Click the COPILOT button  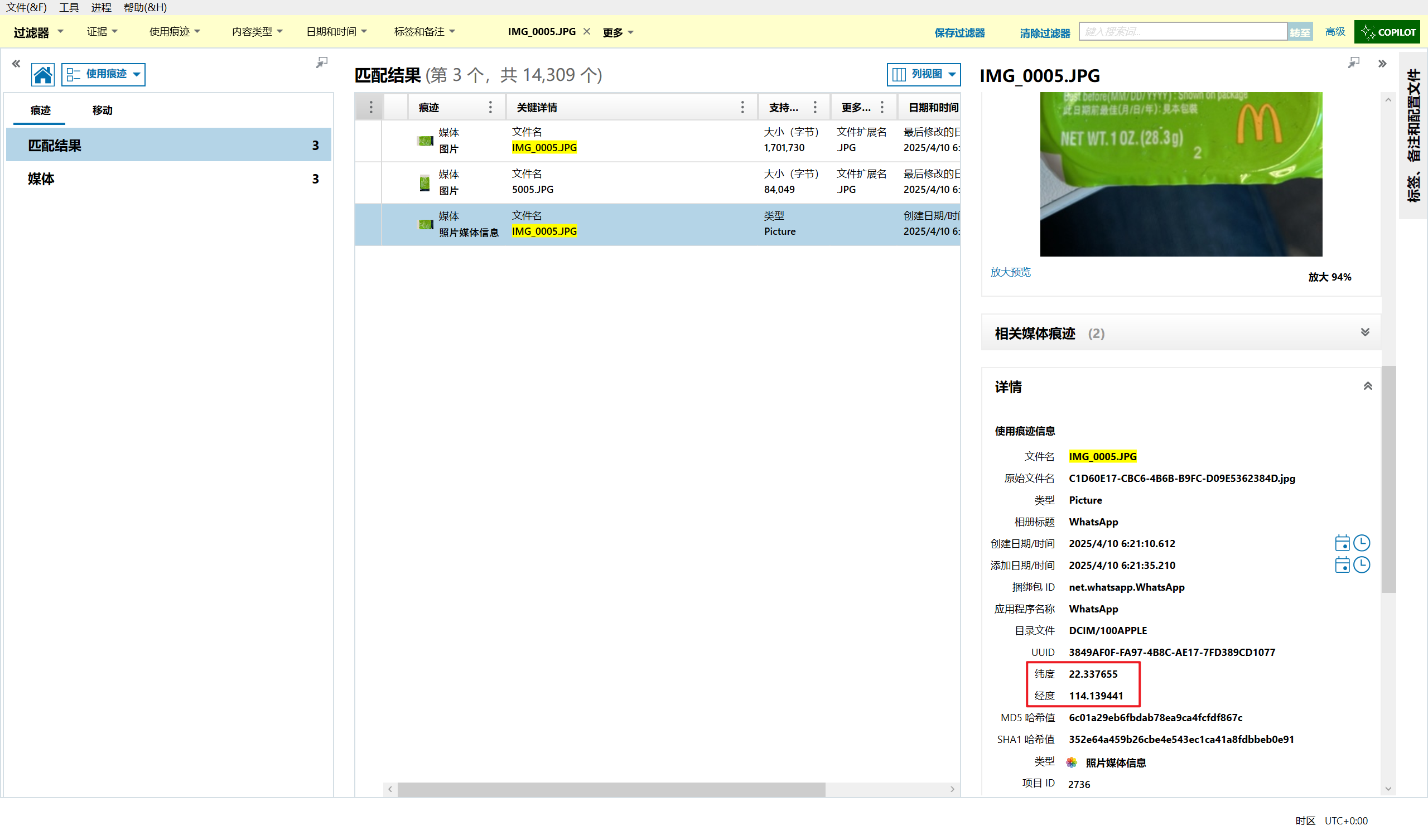1389,32
